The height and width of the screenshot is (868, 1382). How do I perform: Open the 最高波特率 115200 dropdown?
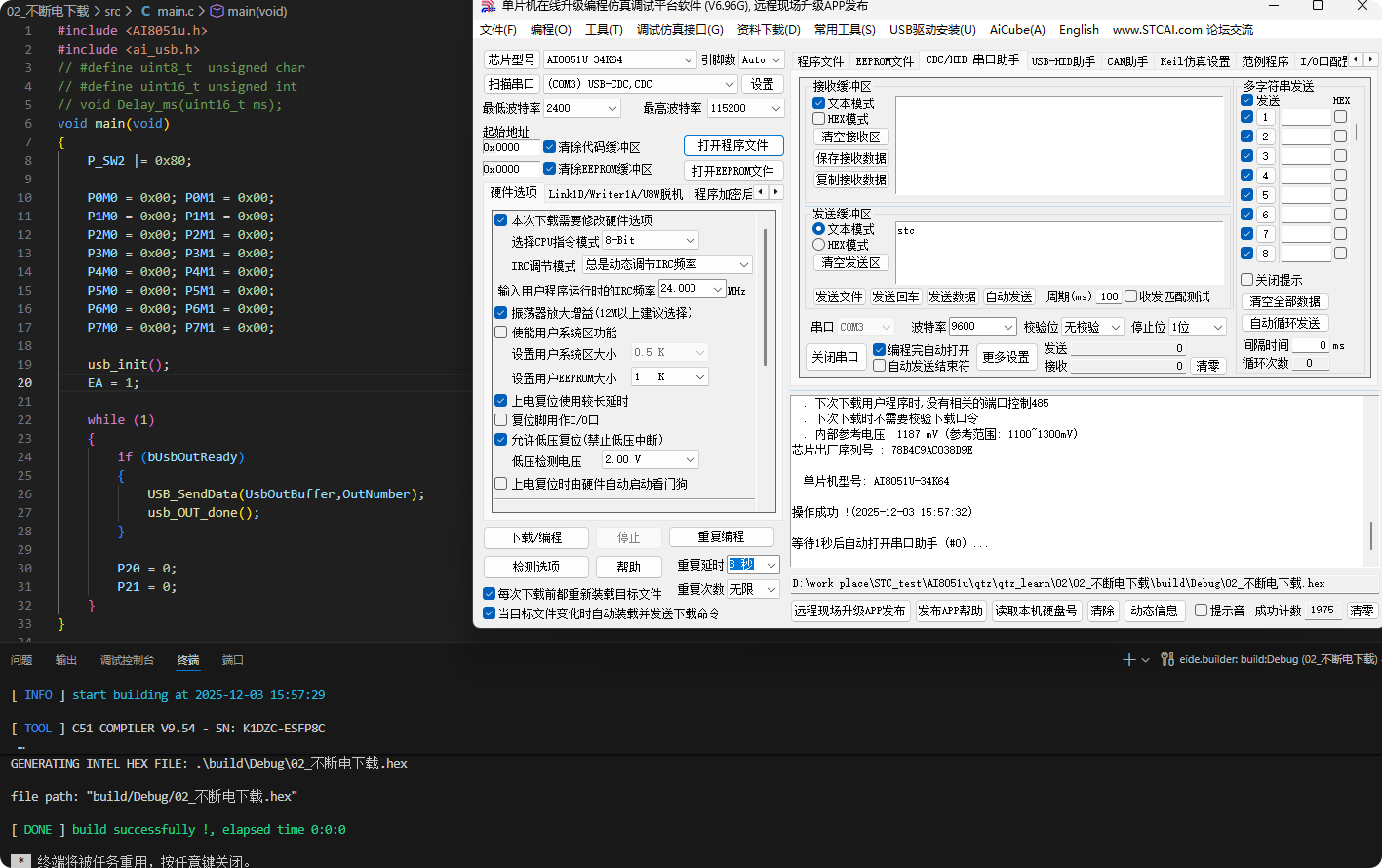776,108
